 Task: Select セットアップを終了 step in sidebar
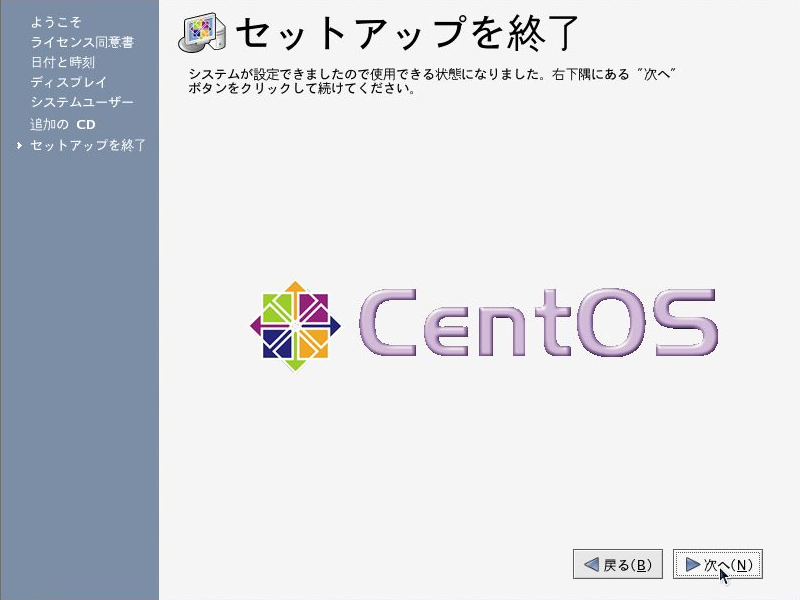88,145
